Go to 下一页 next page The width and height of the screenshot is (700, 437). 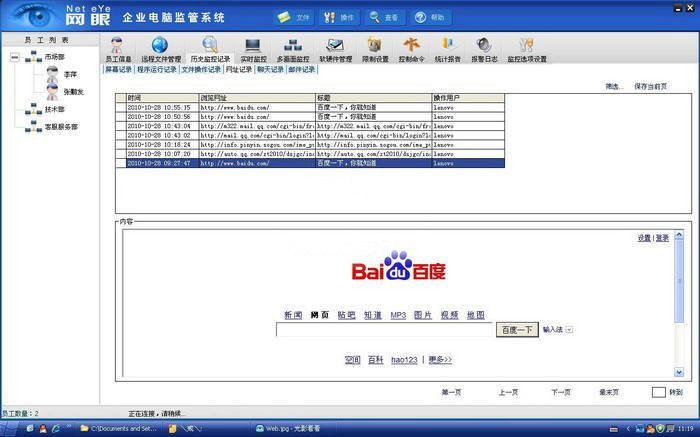[x=561, y=392]
